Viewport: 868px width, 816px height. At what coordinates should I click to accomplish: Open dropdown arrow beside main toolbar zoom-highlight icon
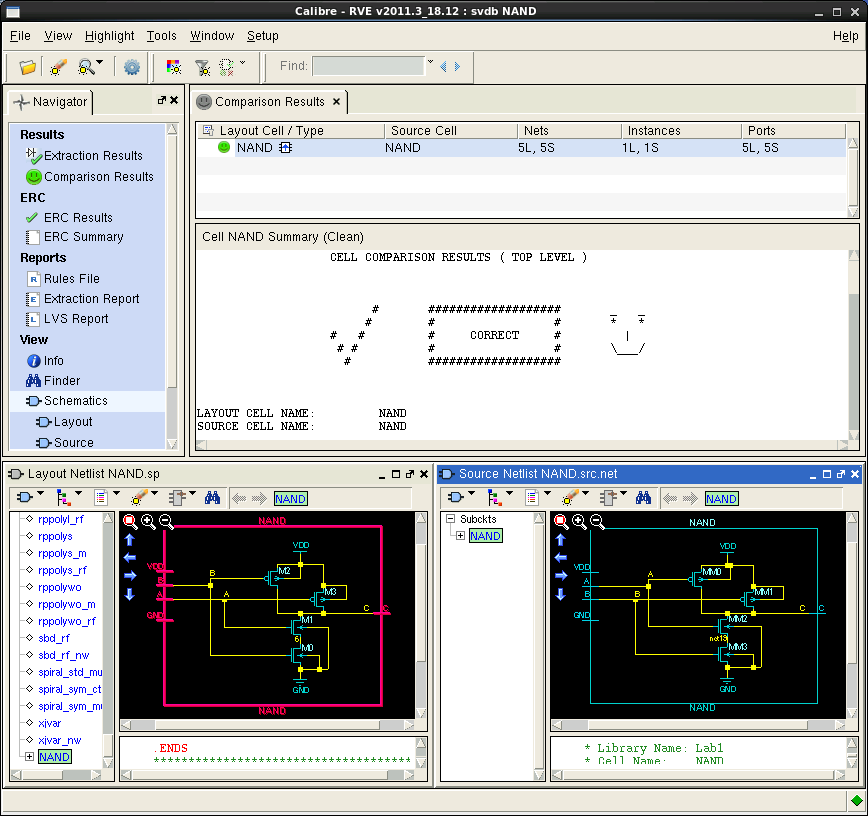pyautogui.click(x=100, y=62)
